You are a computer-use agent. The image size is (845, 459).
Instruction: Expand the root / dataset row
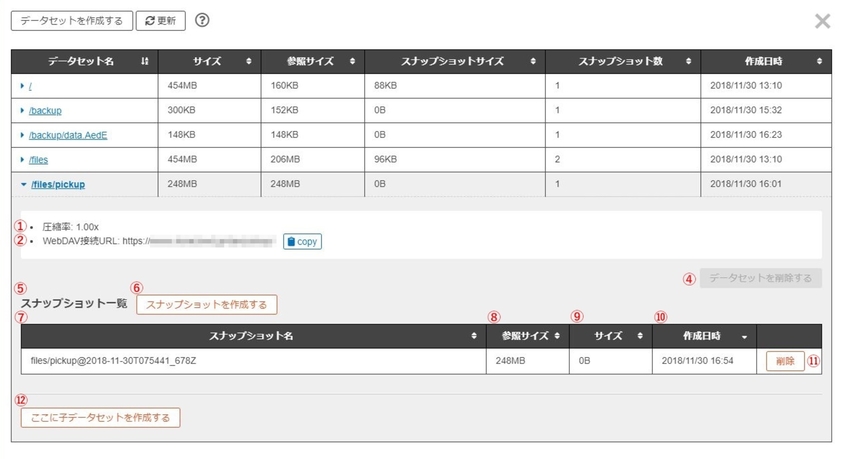(x=22, y=86)
